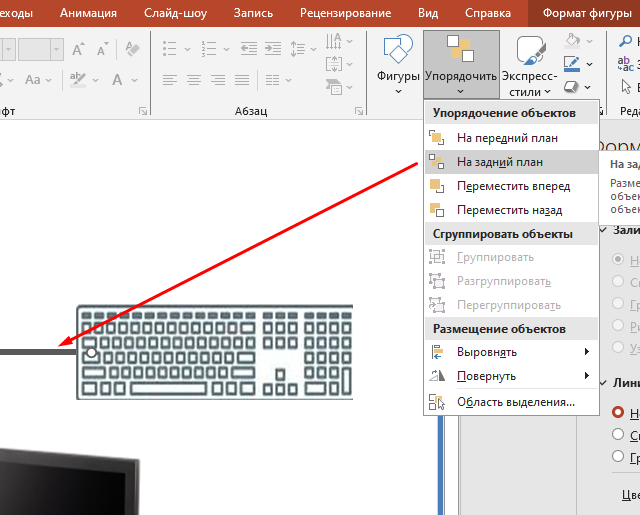Collapse the Линия line section
640x515 pixels.
603,383
